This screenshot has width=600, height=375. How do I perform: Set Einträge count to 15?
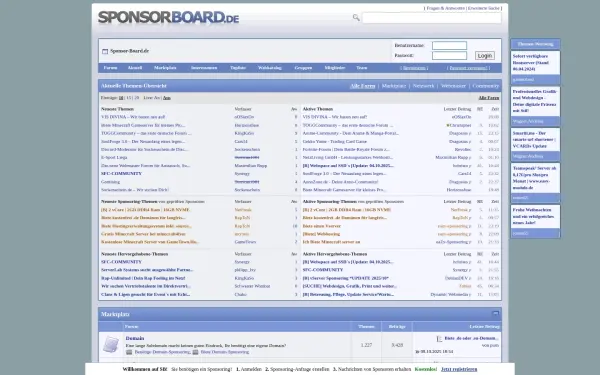coord(129,98)
